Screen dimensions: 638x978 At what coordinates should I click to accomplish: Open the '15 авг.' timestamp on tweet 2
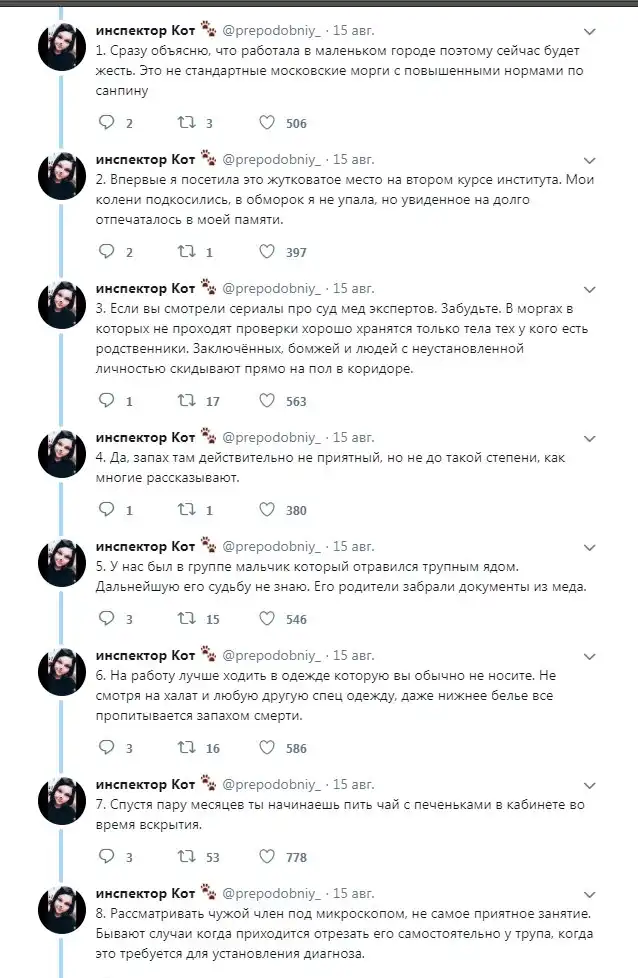354,159
